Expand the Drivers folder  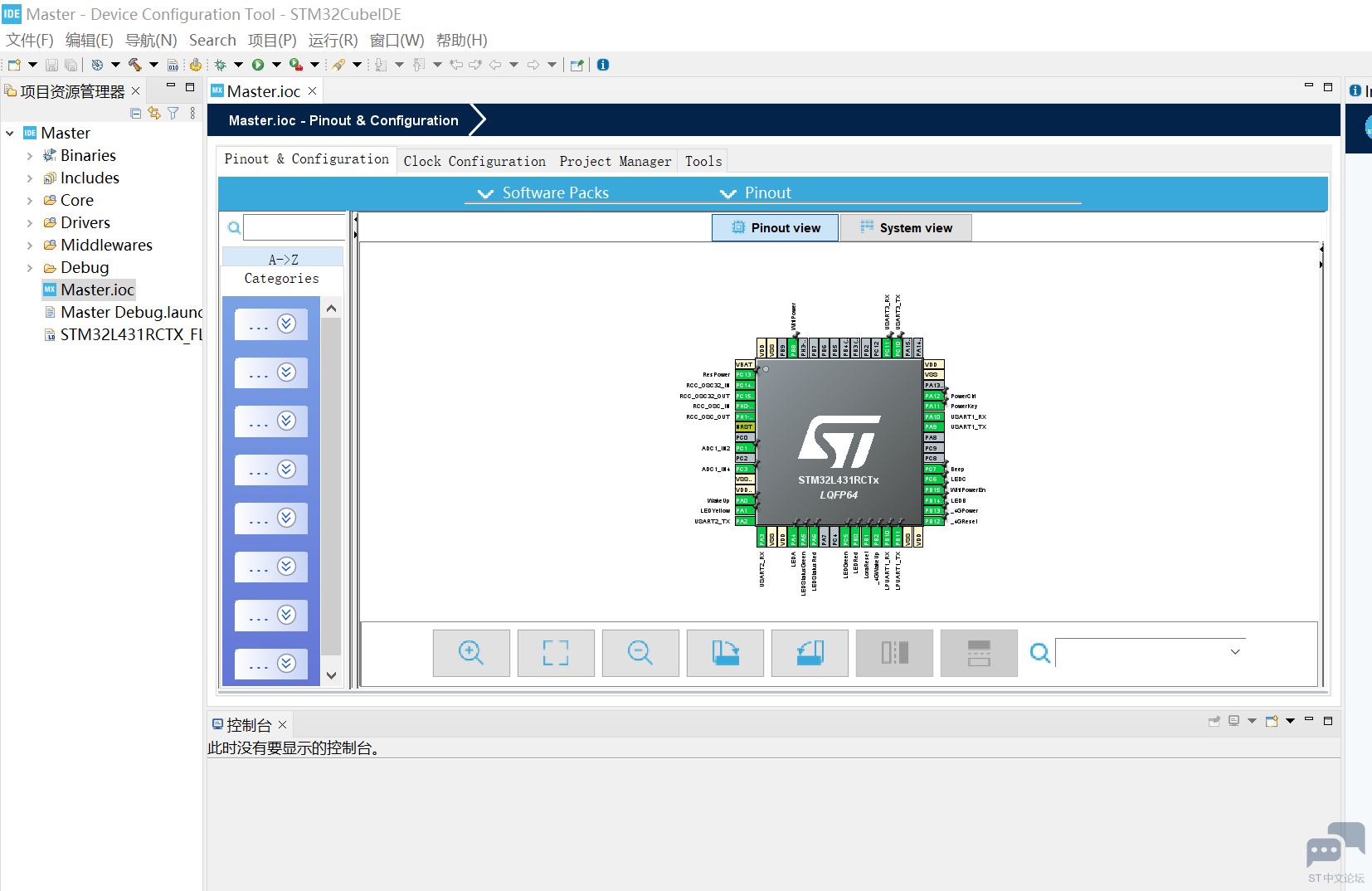click(x=30, y=223)
